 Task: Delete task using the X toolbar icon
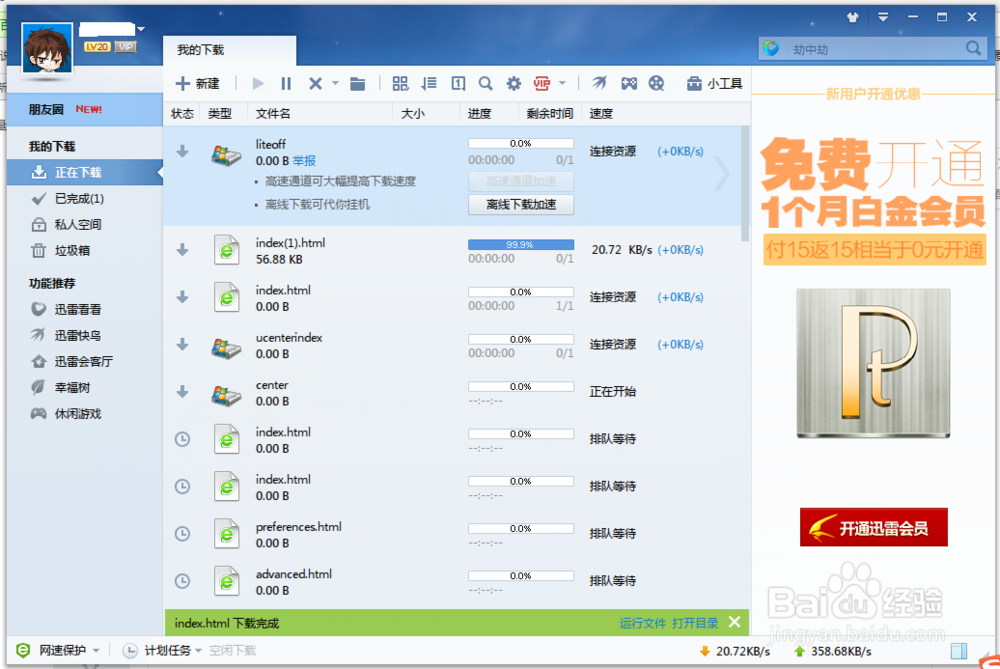315,84
